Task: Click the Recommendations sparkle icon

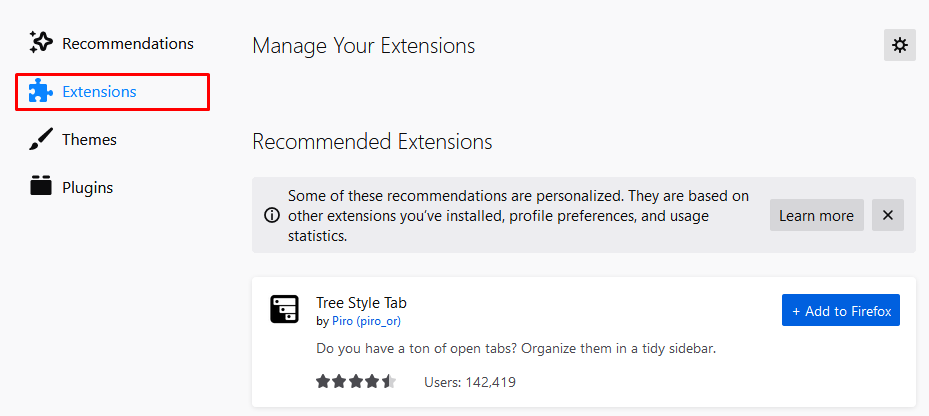Action: tap(41, 43)
